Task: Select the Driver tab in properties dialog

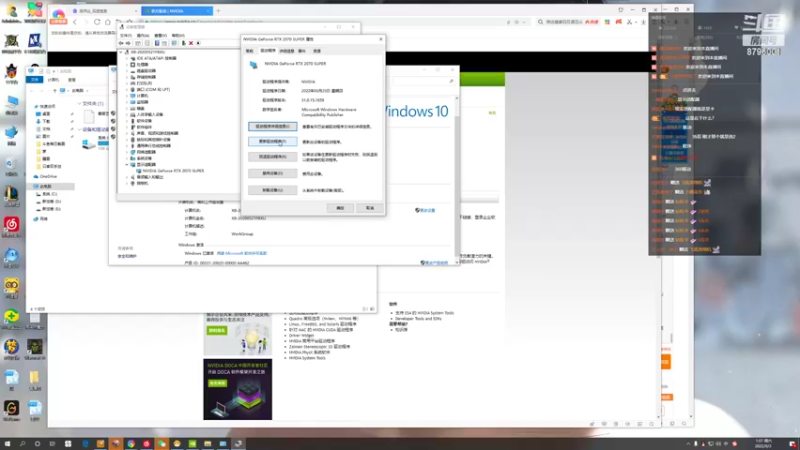Action: [268, 51]
